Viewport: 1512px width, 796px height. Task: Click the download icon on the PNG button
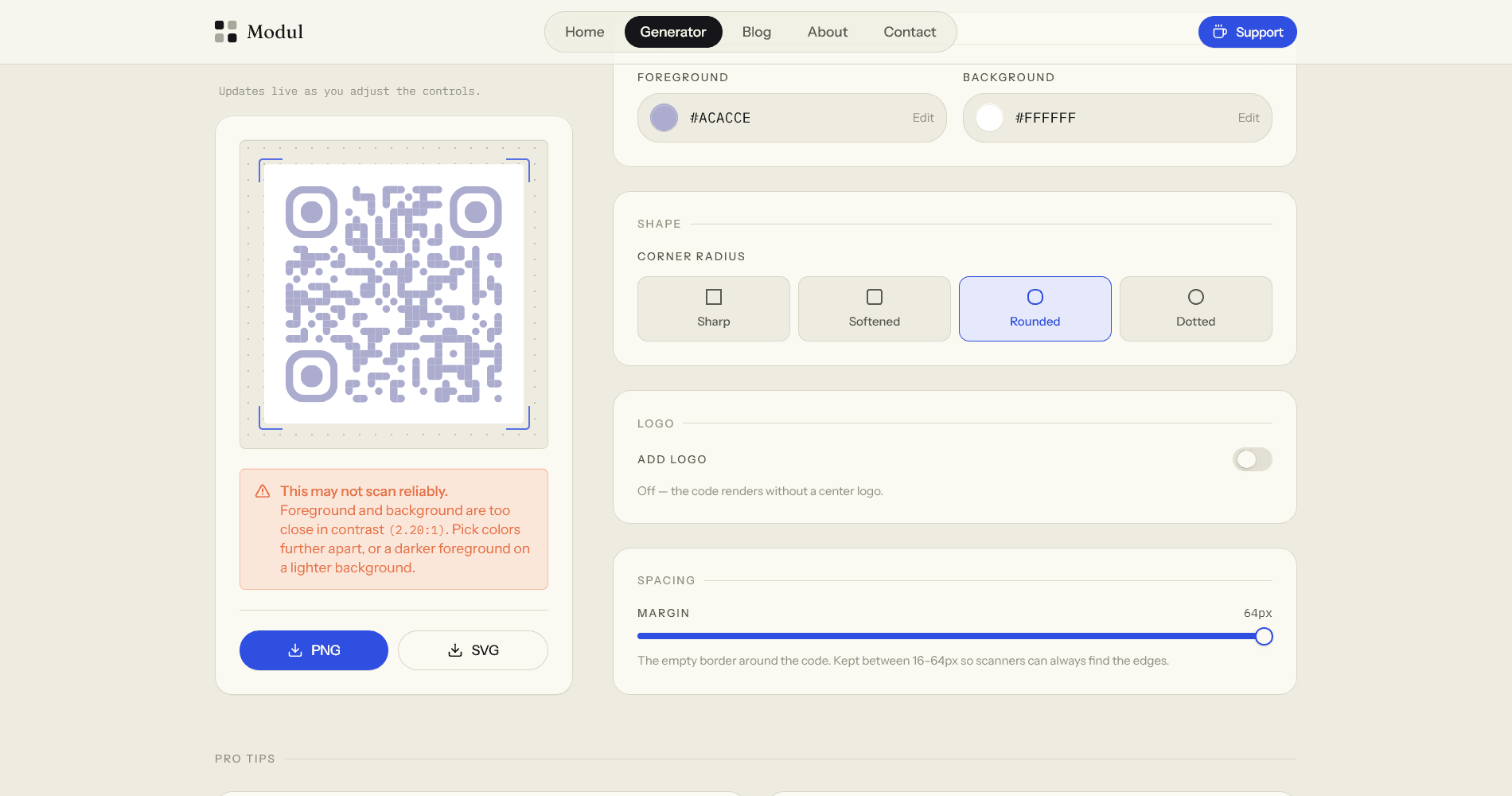295,650
